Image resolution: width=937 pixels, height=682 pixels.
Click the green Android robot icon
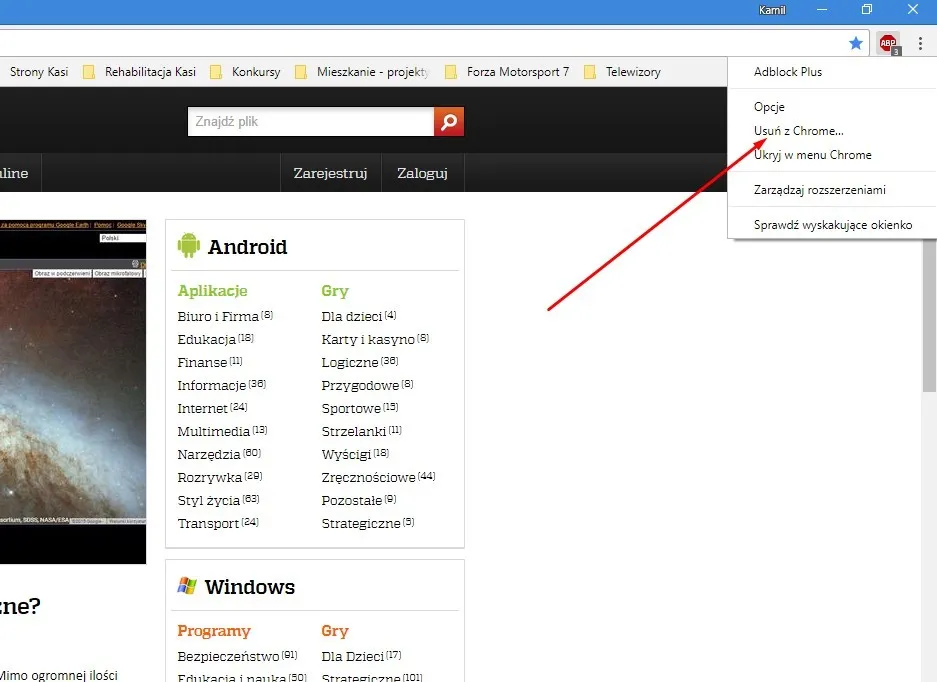pos(189,246)
